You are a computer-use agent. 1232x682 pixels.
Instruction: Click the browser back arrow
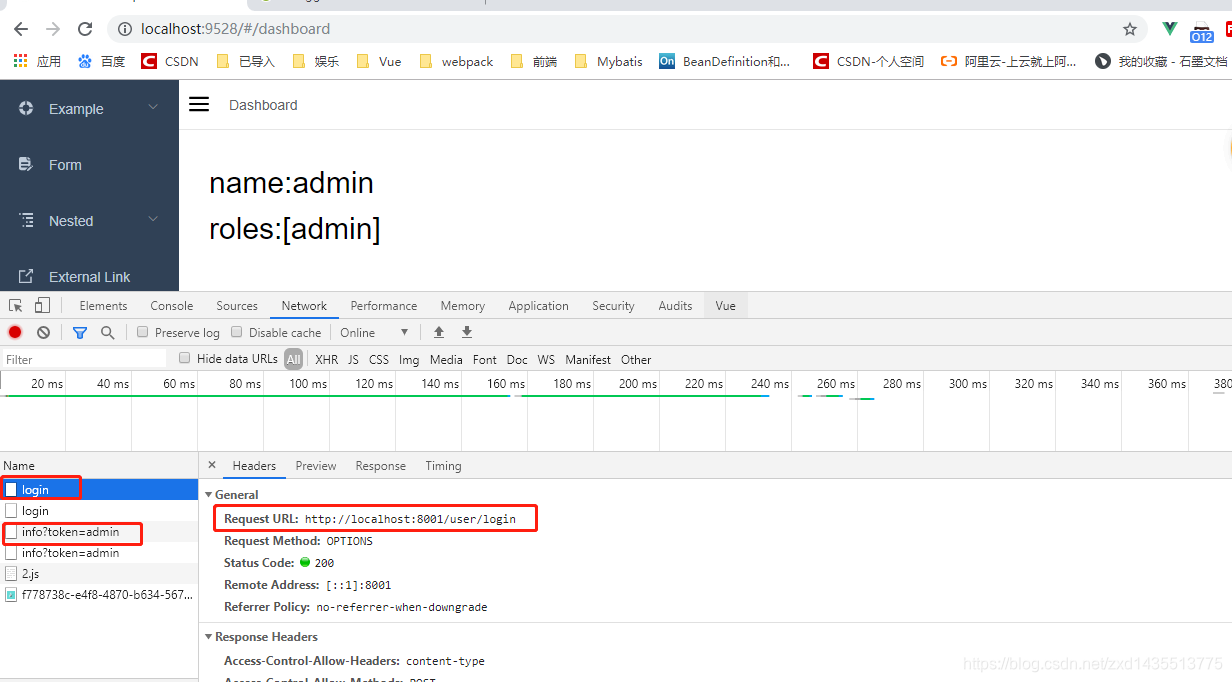pyautogui.click(x=21, y=29)
